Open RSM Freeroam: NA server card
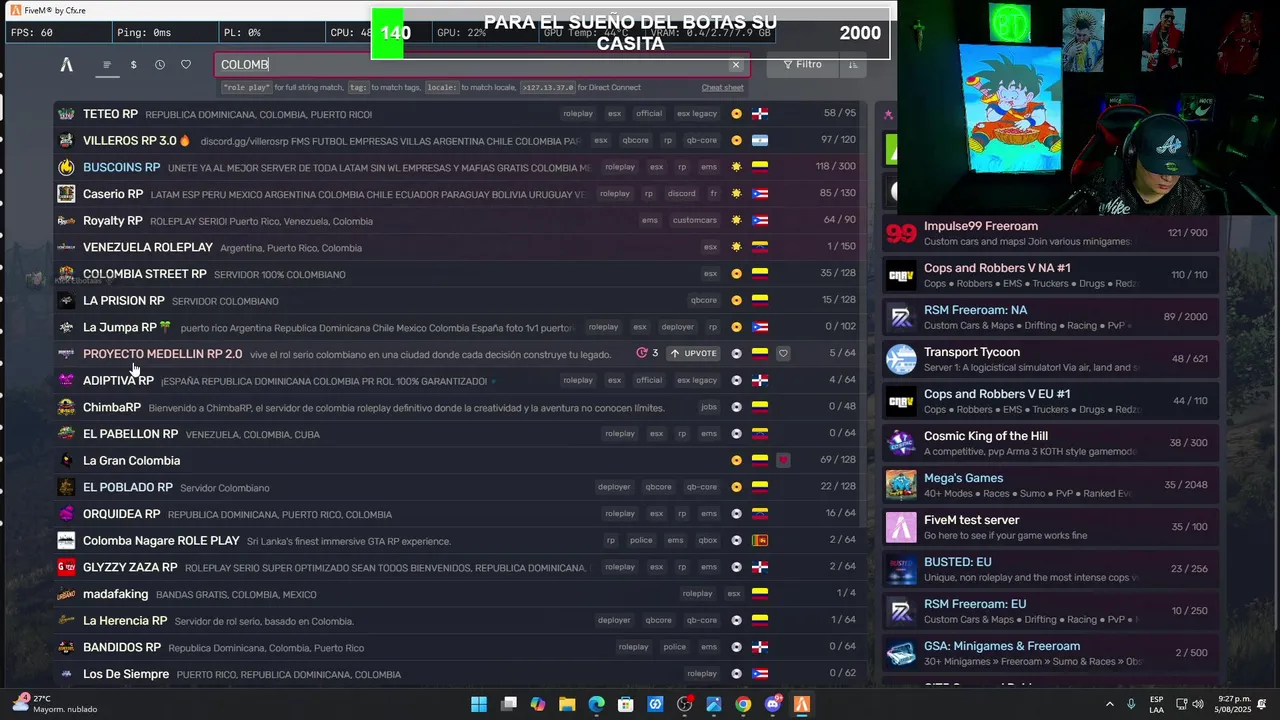This screenshot has width=1280, height=720. (1050, 317)
